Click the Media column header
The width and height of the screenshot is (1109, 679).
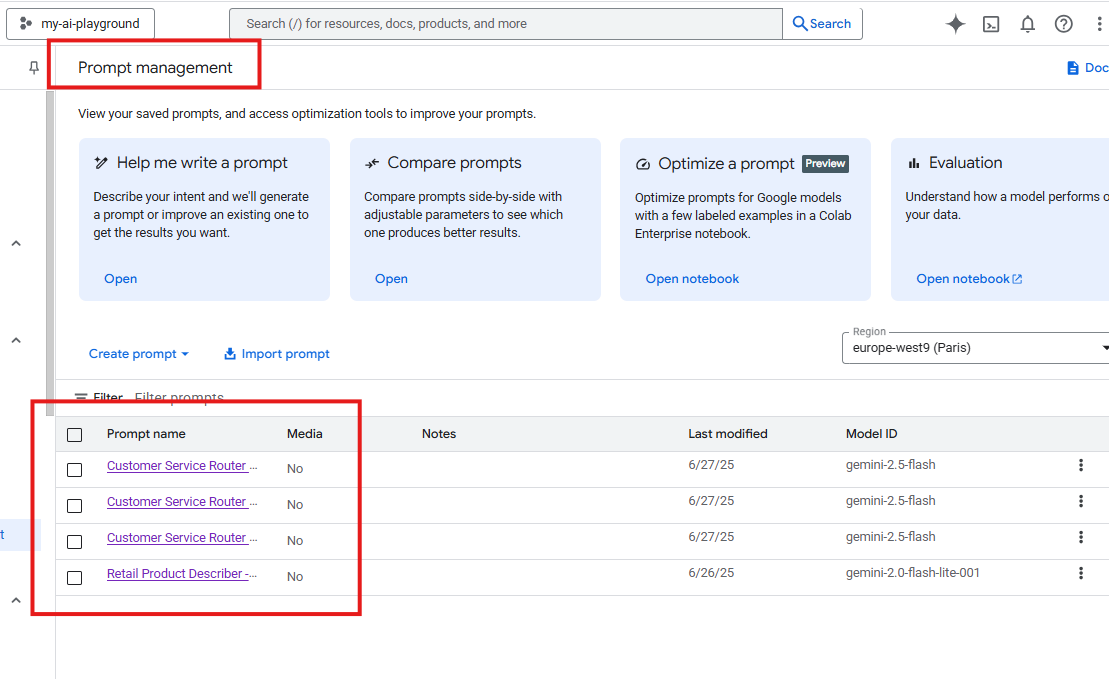point(304,434)
